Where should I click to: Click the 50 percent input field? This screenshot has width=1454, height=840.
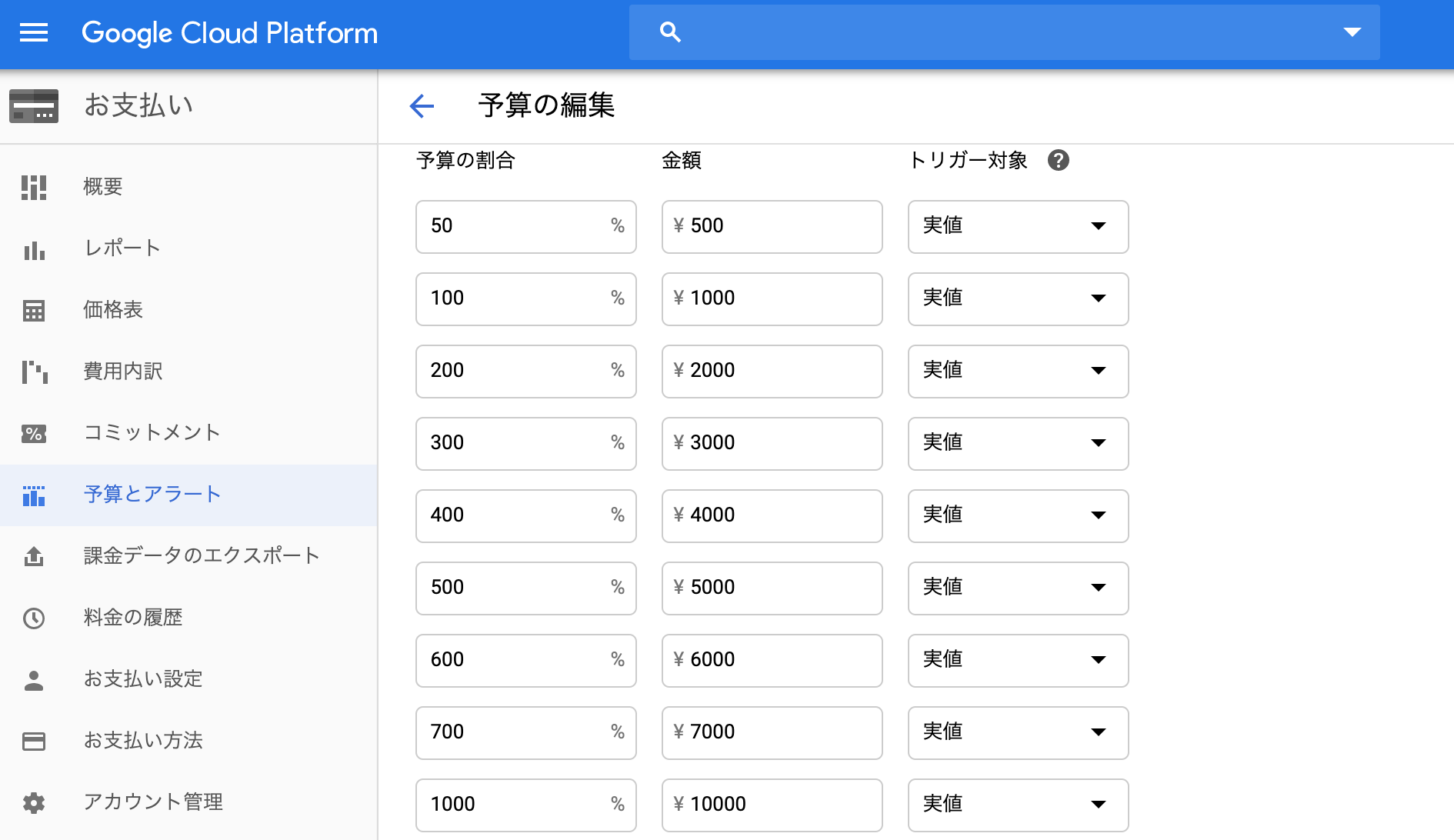pos(525,227)
